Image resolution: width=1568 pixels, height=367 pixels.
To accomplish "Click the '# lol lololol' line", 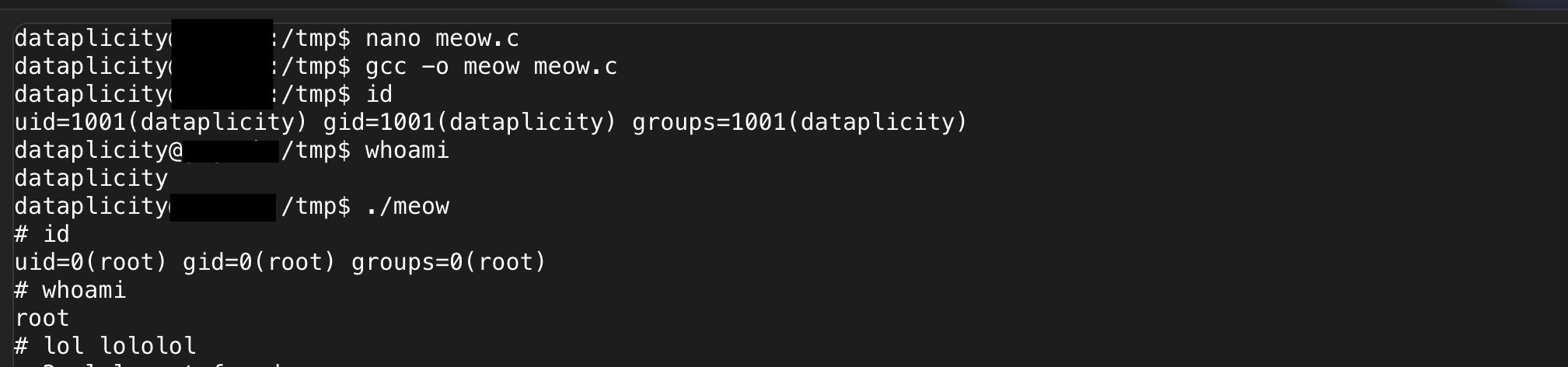I will [x=106, y=345].
